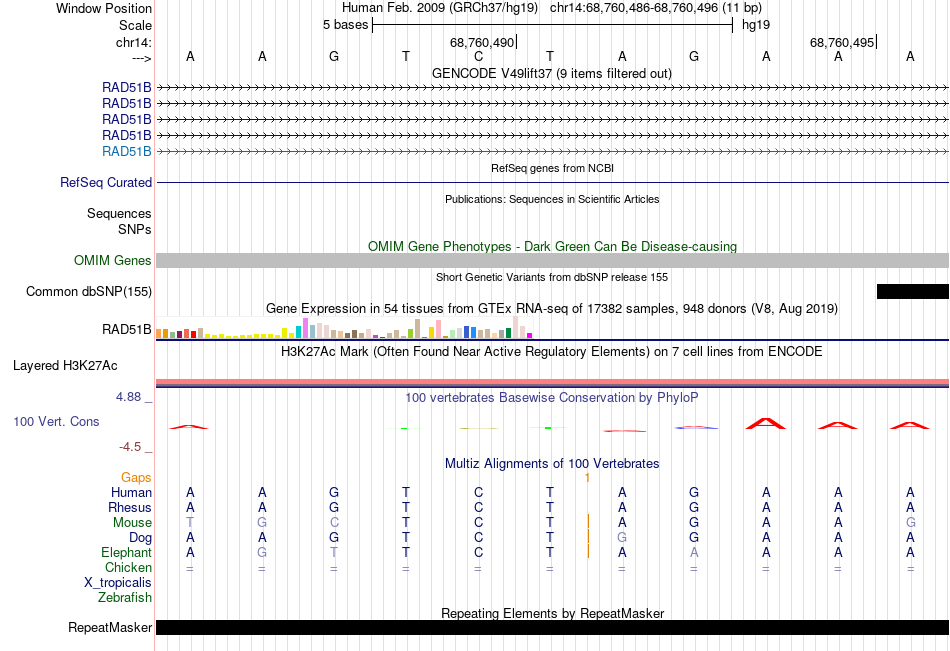Click the RefSeq Curated intron line
The height and width of the screenshot is (651, 950).
coord(552,182)
